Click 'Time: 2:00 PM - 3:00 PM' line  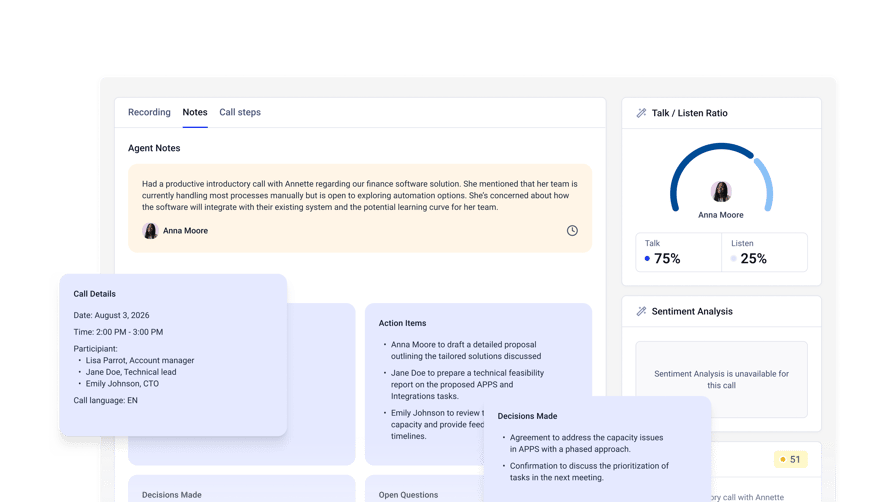pyautogui.click(x=118, y=332)
